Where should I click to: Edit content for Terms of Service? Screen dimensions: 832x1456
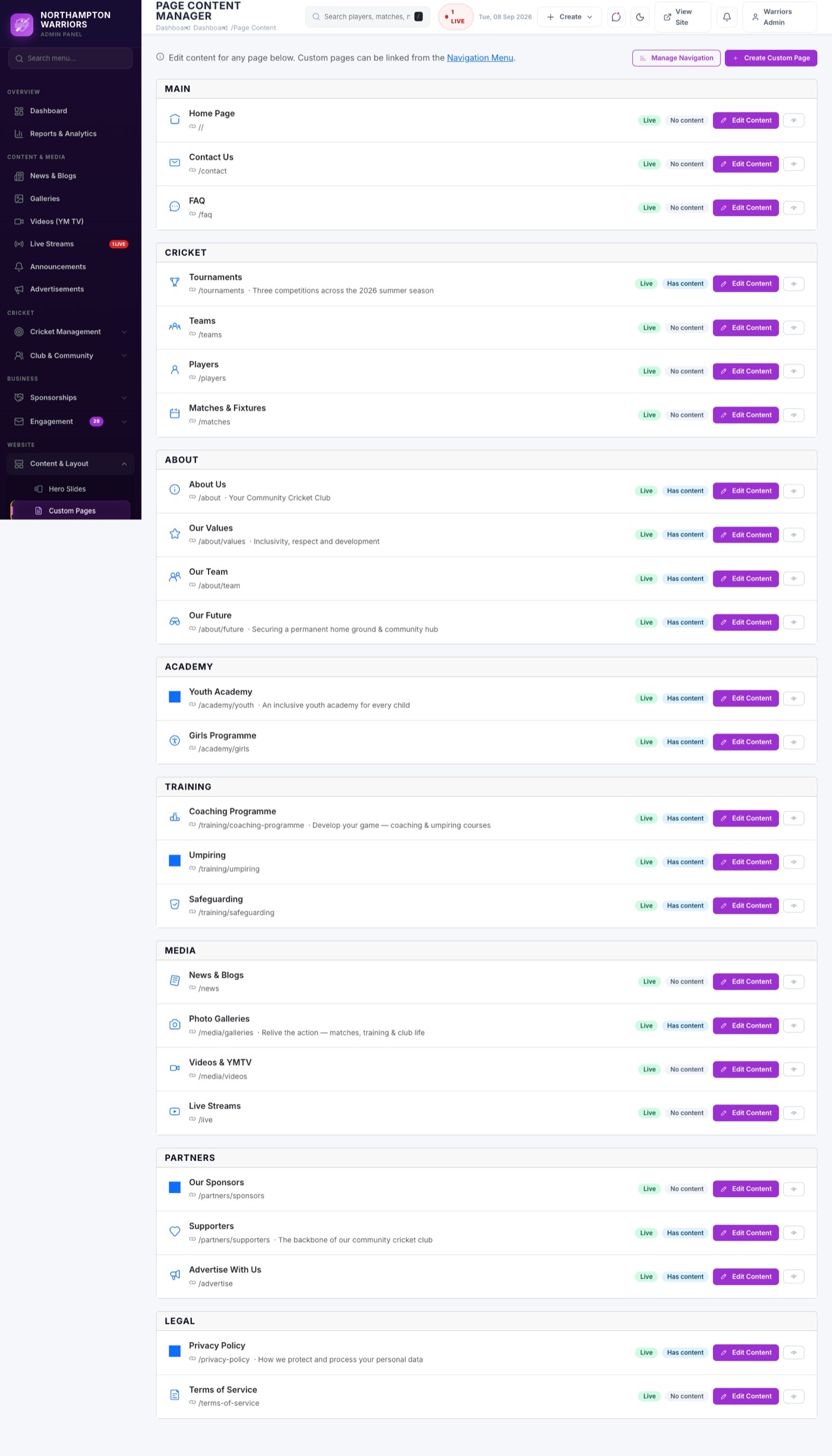745,1397
